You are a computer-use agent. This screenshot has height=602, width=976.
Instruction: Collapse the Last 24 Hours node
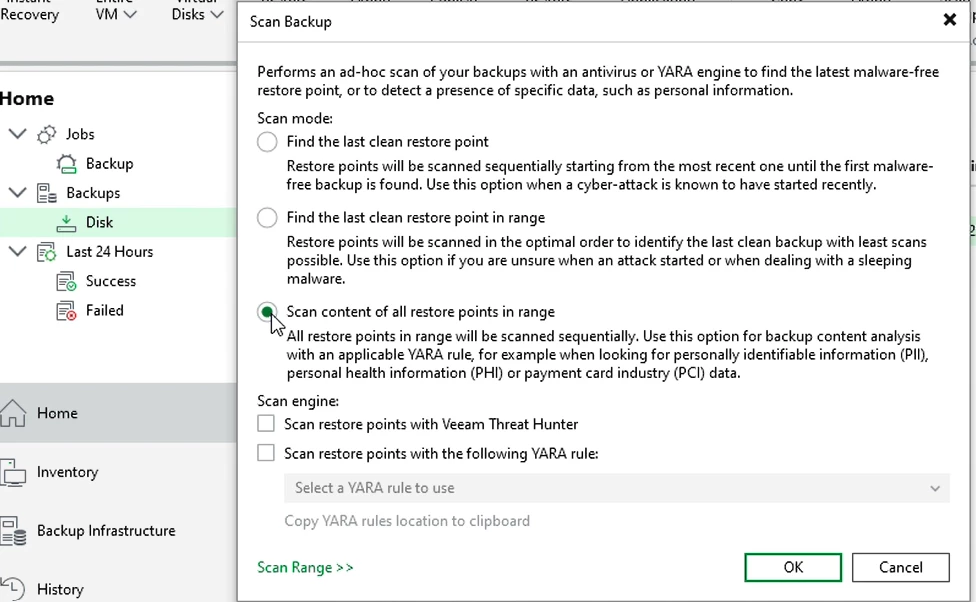17,252
